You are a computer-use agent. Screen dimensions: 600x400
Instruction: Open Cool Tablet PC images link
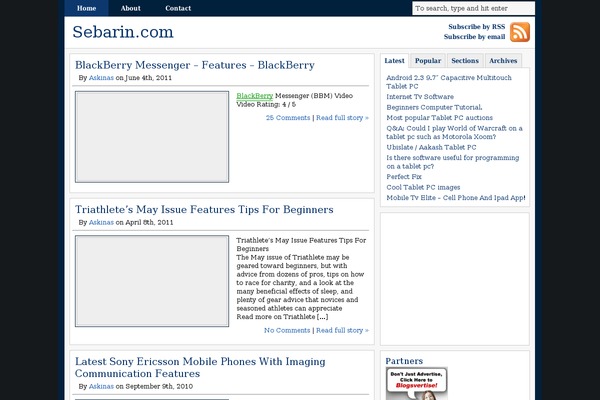pyautogui.click(x=423, y=187)
